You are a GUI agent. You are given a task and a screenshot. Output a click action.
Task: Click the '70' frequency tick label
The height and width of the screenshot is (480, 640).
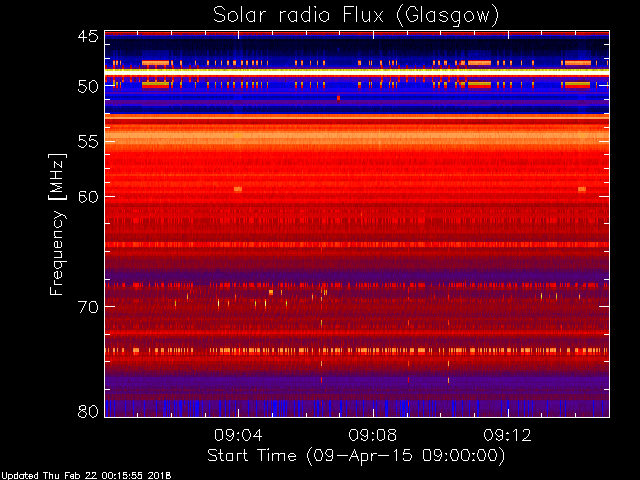(88, 307)
